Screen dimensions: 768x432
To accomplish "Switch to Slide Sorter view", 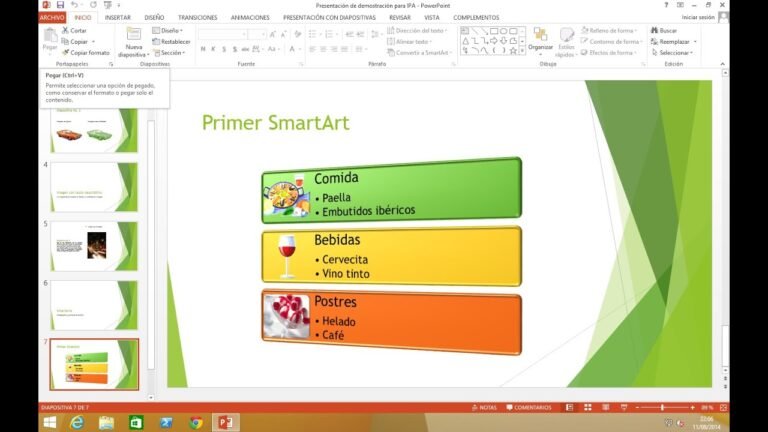I will tap(588, 408).
